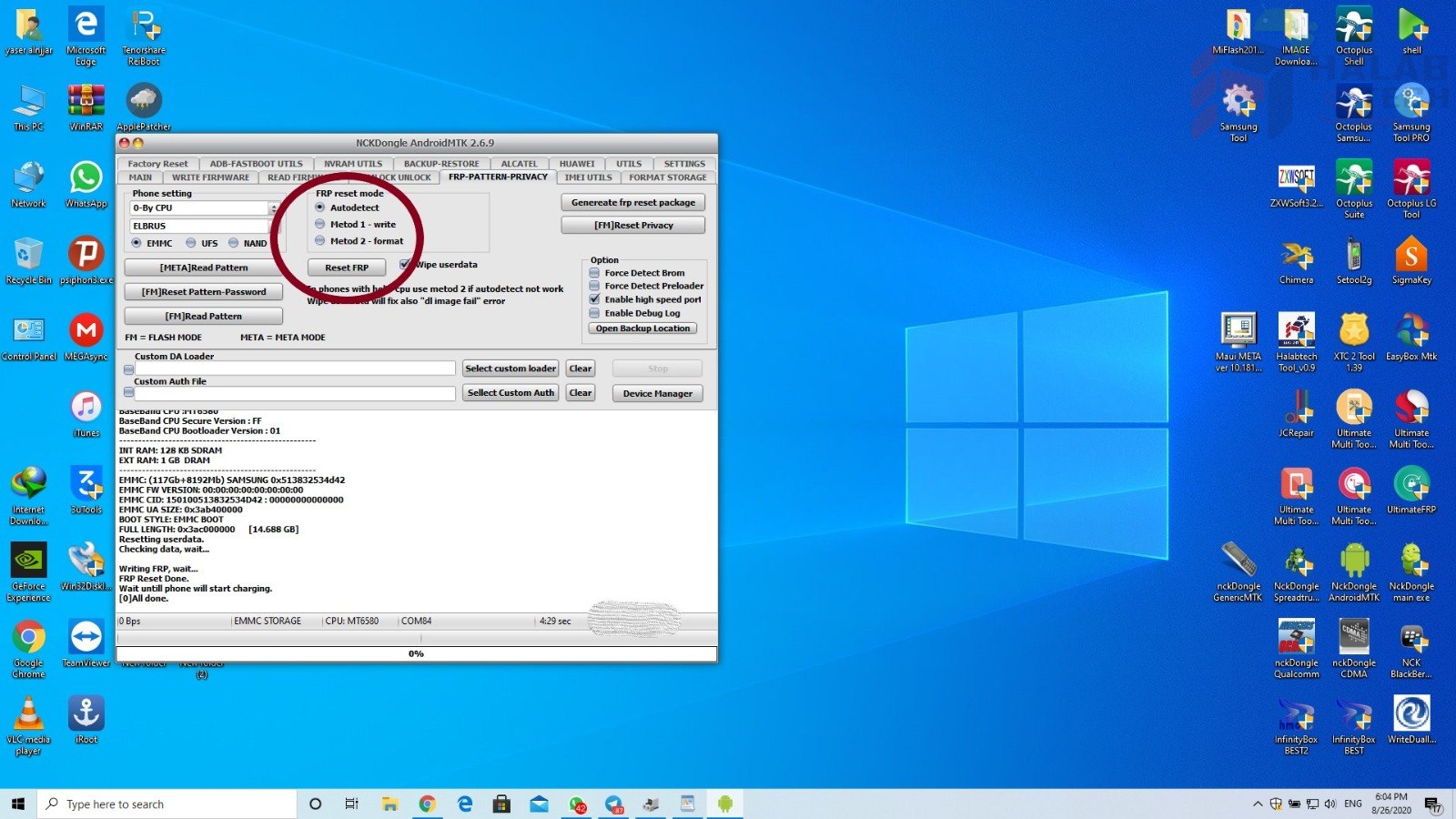The height and width of the screenshot is (819, 1456).
Task: Open the BACKUP-RESTORE tab
Action: click(441, 164)
